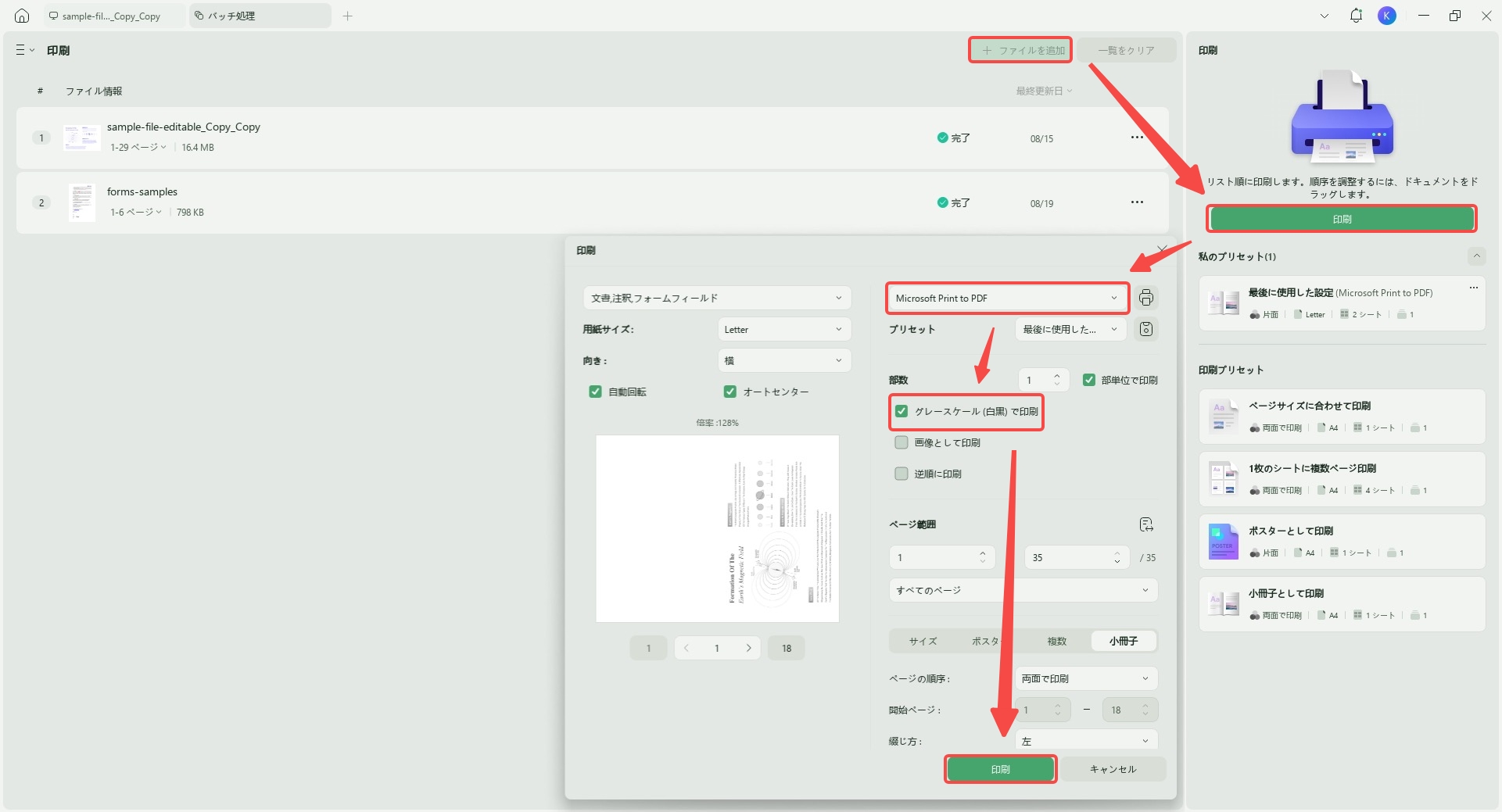Click the ページサイズに合わせて印刷 preset icon
Viewport: 1502px width, 812px height.
coord(1224,417)
